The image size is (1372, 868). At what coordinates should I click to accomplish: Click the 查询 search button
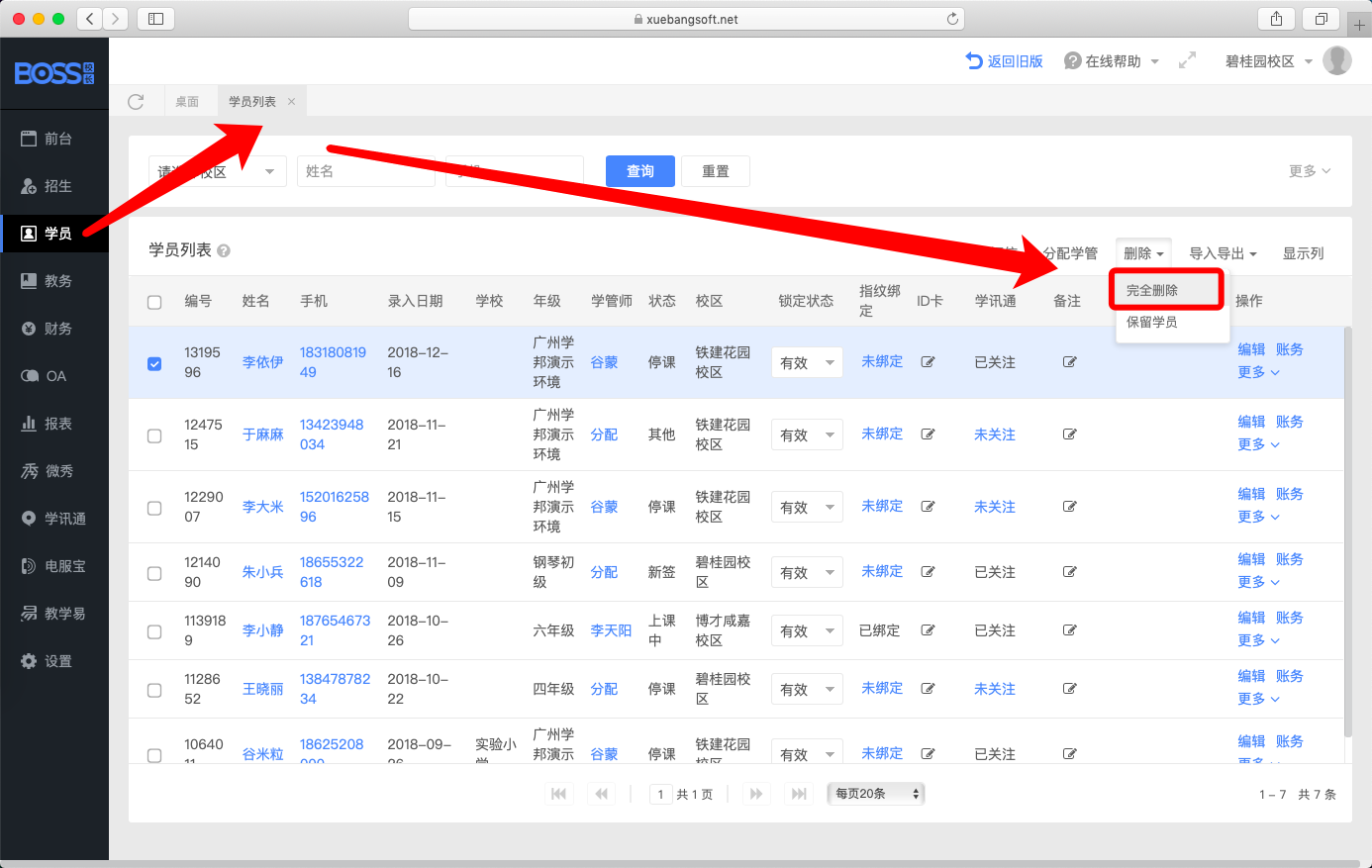[640, 171]
